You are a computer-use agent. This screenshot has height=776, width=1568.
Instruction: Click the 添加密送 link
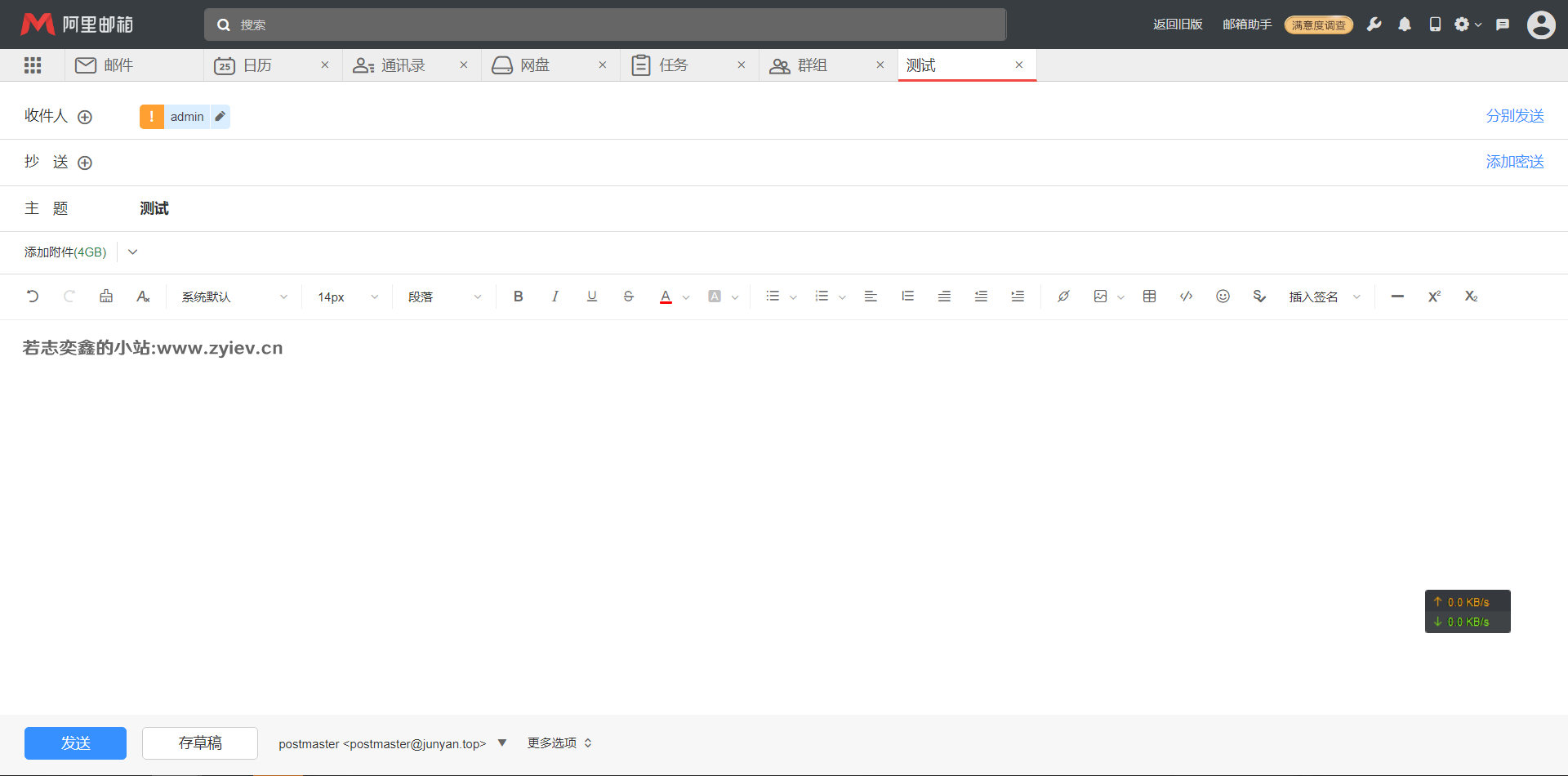[1514, 162]
